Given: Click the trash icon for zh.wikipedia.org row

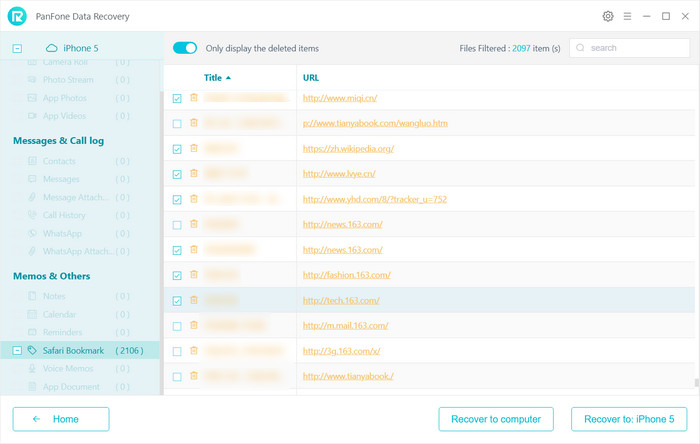Looking at the screenshot, I should pos(194,148).
